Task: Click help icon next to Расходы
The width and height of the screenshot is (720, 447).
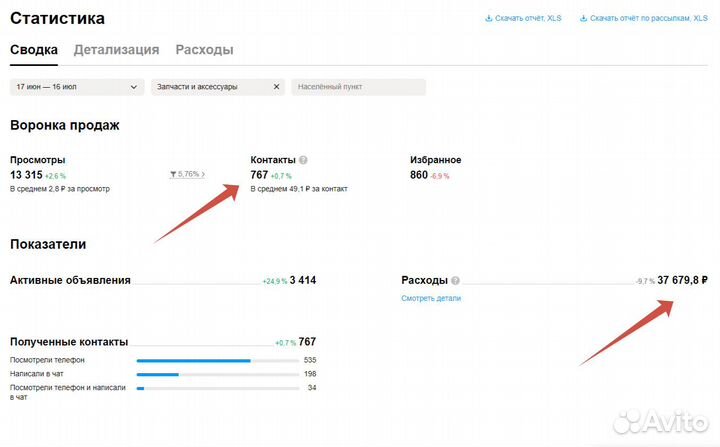Action: [455, 280]
